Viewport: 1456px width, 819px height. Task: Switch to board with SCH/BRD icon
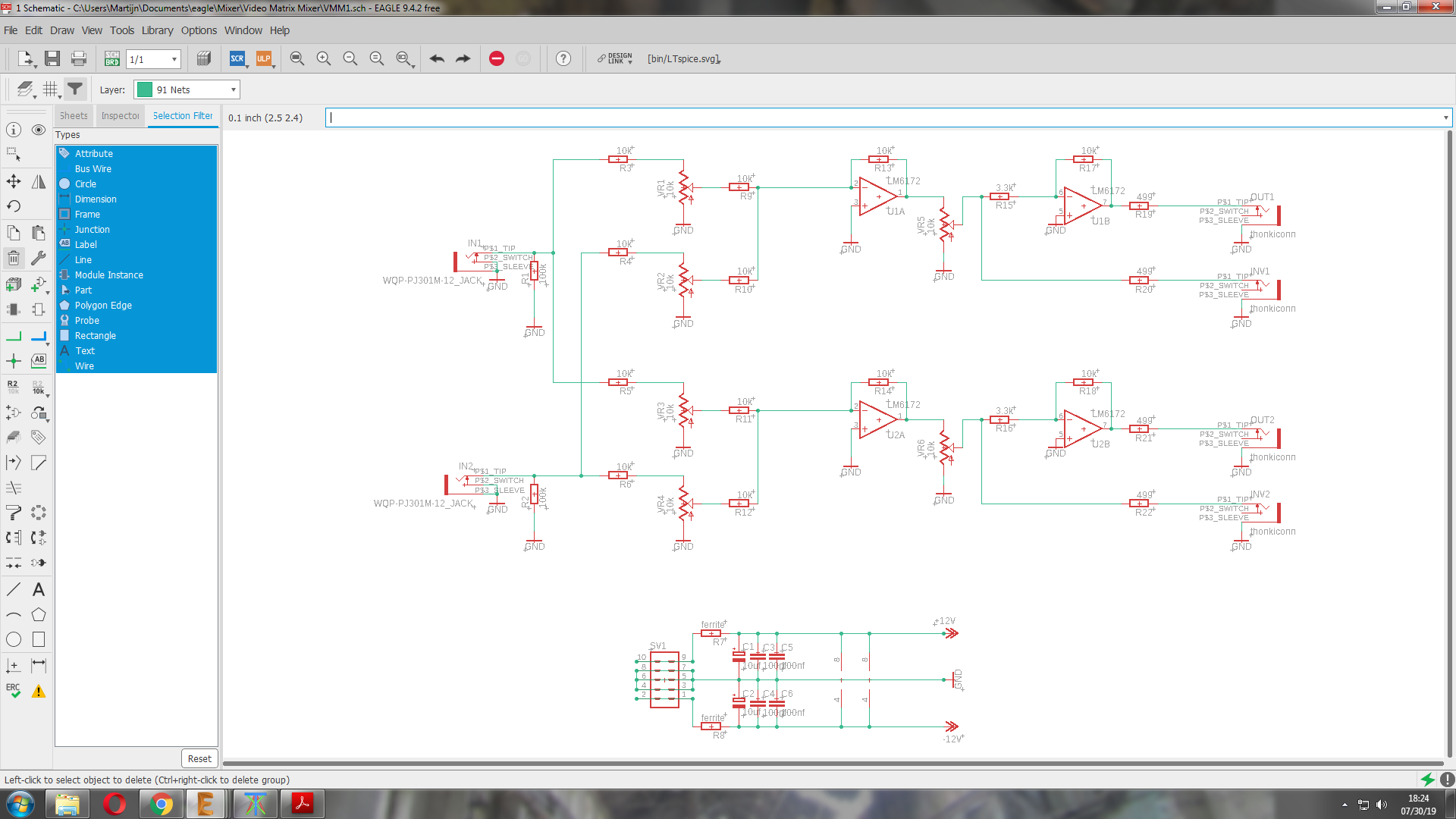point(112,58)
